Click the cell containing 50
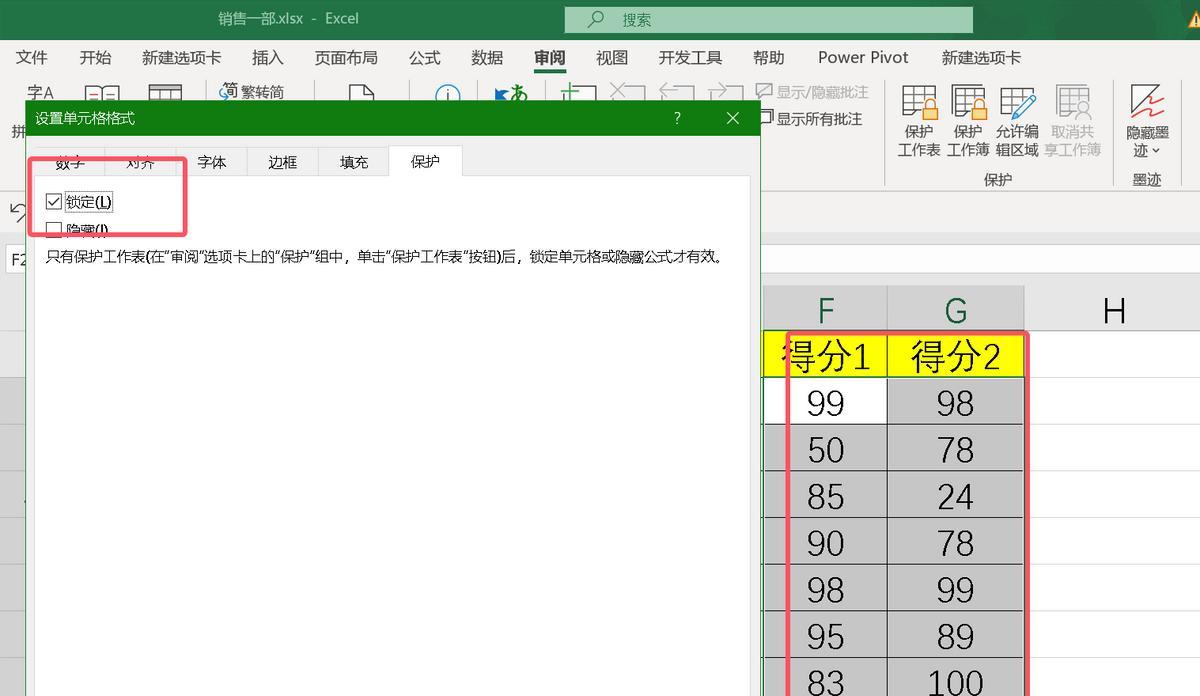The height and width of the screenshot is (696, 1200). pyautogui.click(x=825, y=449)
